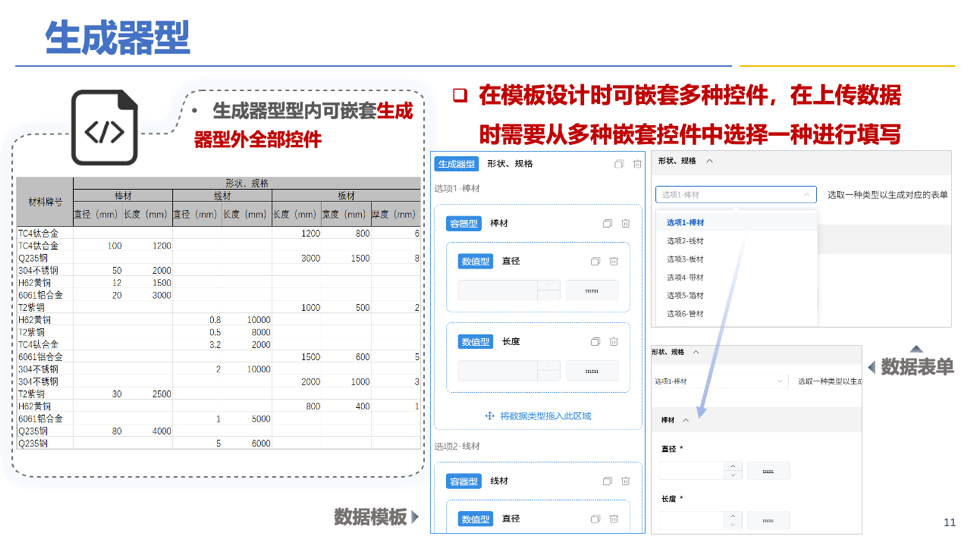This screenshot has height=546, width=971.
Task: Click the 生成器型 blue tag
Action: 457,164
